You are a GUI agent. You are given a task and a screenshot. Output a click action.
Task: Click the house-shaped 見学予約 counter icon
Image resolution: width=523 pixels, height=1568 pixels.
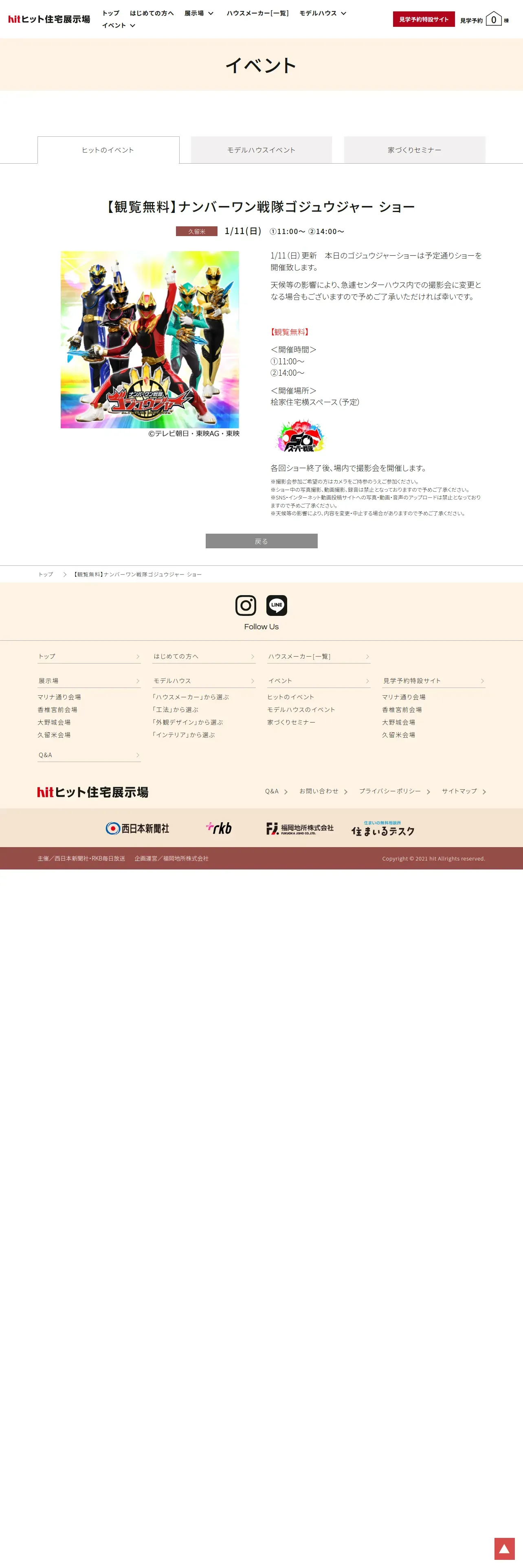pos(494,19)
